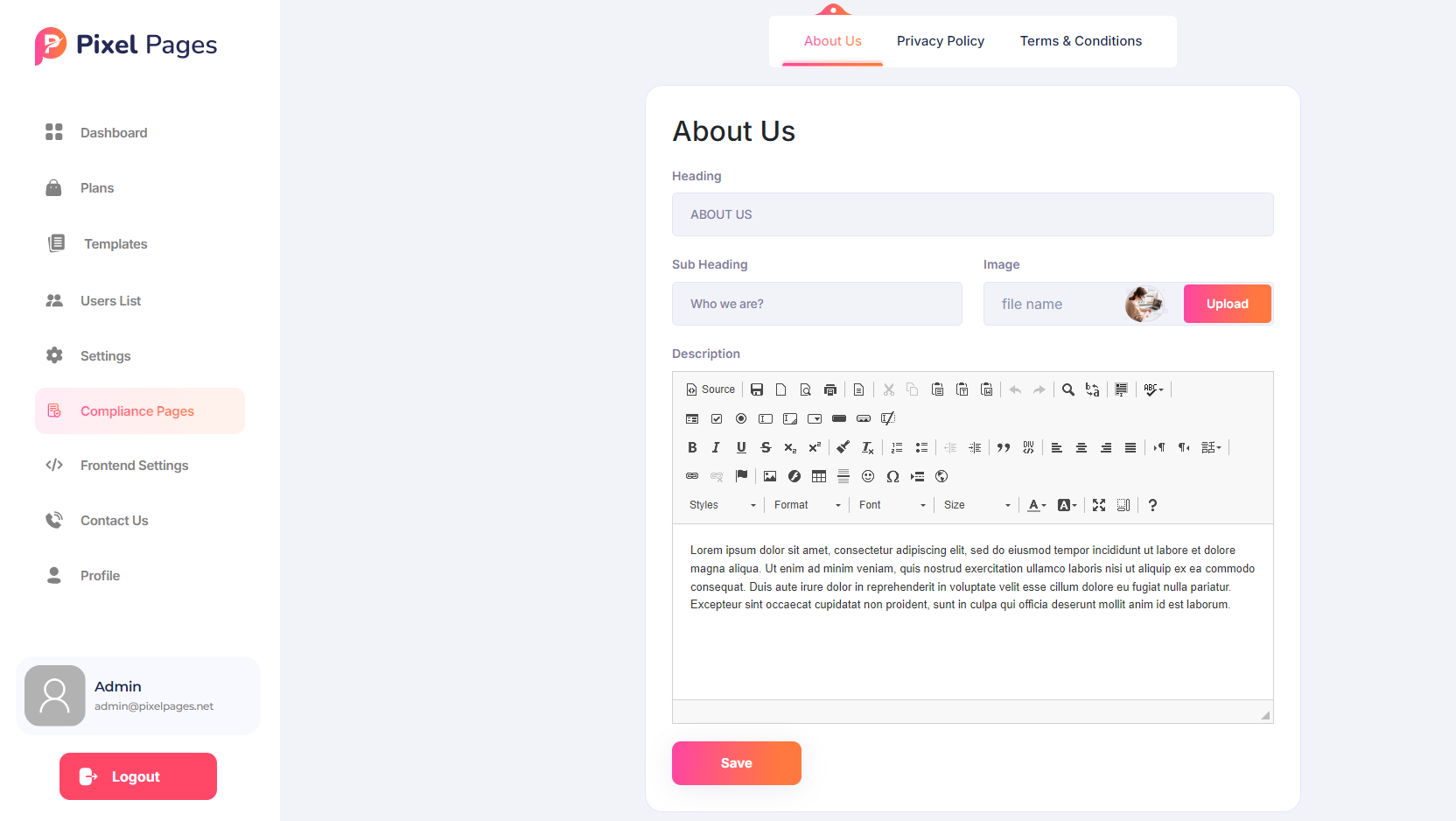Toggle Strikethrough formatting
Screen dimensions: 1456x821
tap(766, 447)
